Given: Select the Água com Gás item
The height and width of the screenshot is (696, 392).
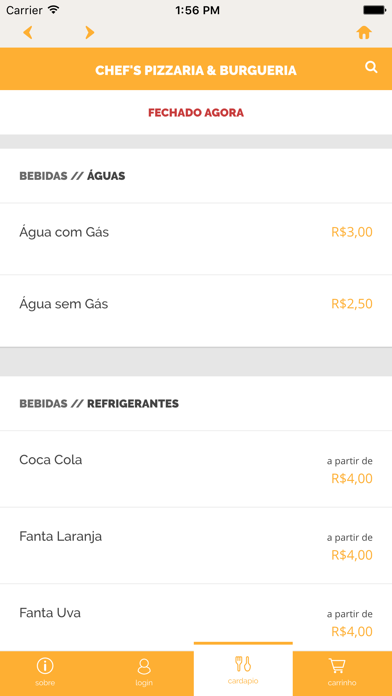Looking at the screenshot, I should click(x=196, y=239).
